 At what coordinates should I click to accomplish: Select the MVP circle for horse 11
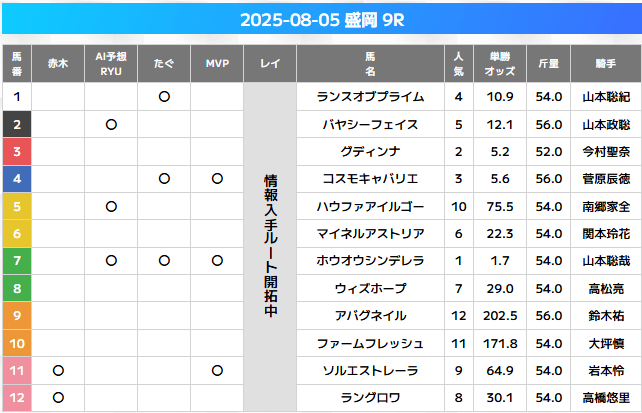point(217,370)
